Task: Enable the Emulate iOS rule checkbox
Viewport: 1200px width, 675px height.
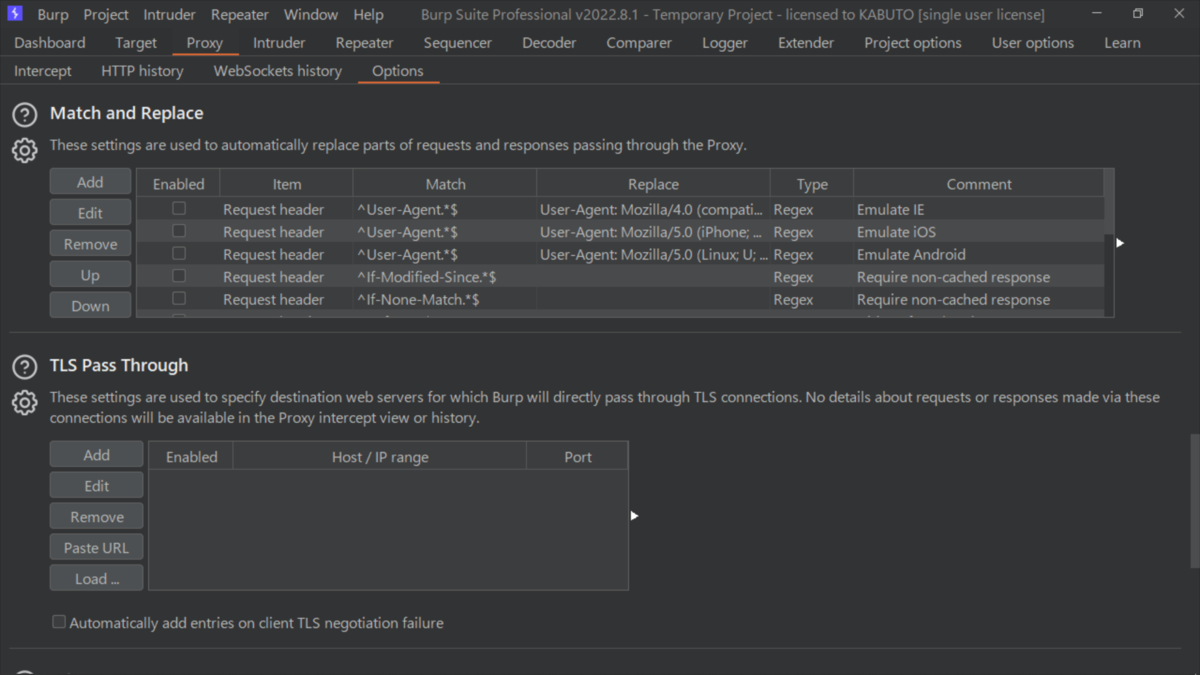Action: pyautogui.click(x=179, y=231)
